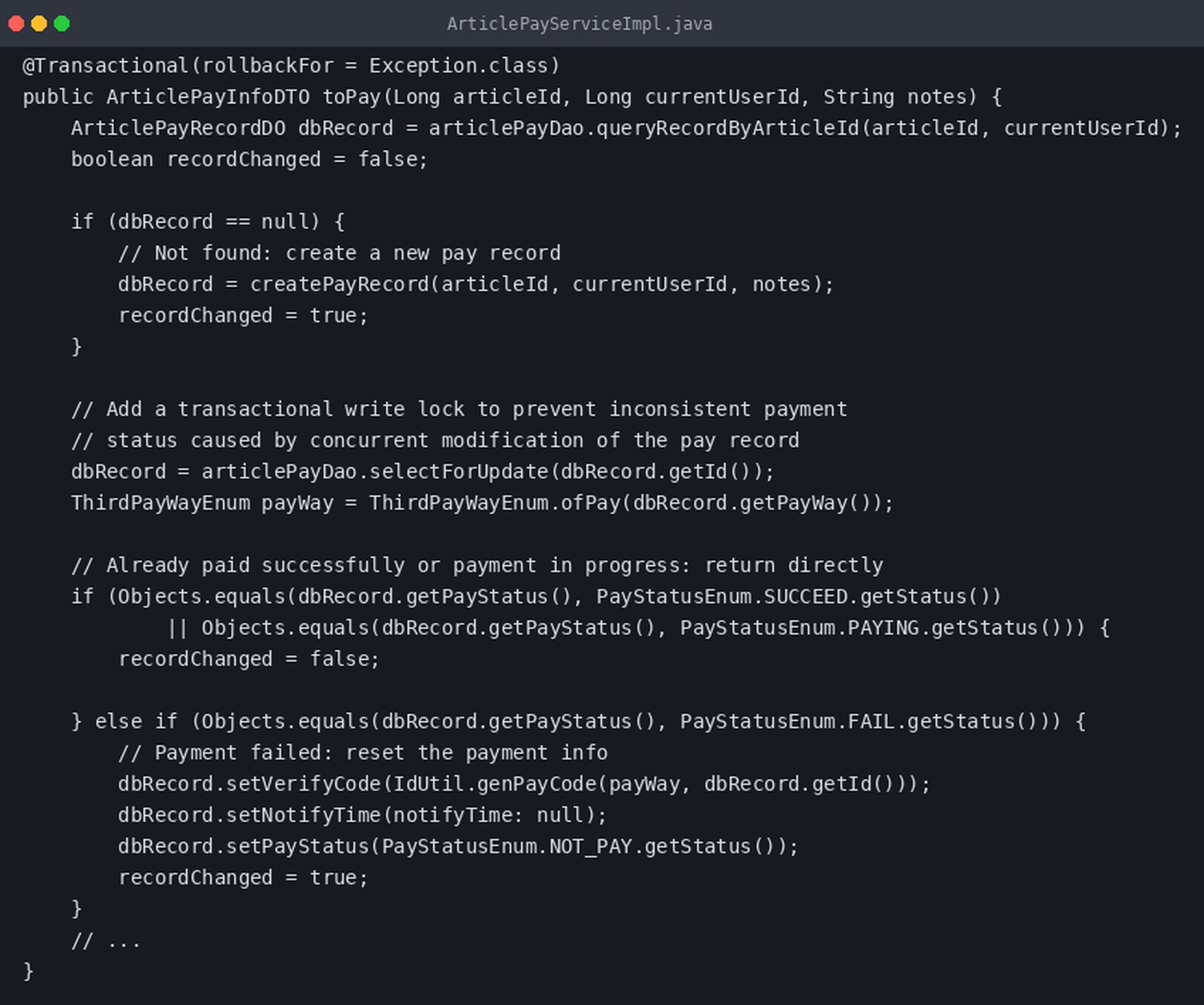Image resolution: width=1204 pixels, height=1005 pixels.
Task: Click the 'boolean recordChanged = false' declaration
Action: point(249,159)
